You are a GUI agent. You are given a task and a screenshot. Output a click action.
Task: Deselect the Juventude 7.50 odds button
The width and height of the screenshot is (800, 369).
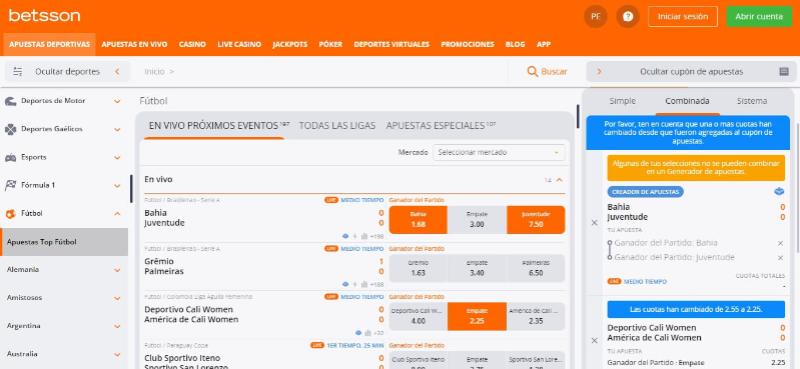click(x=536, y=220)
